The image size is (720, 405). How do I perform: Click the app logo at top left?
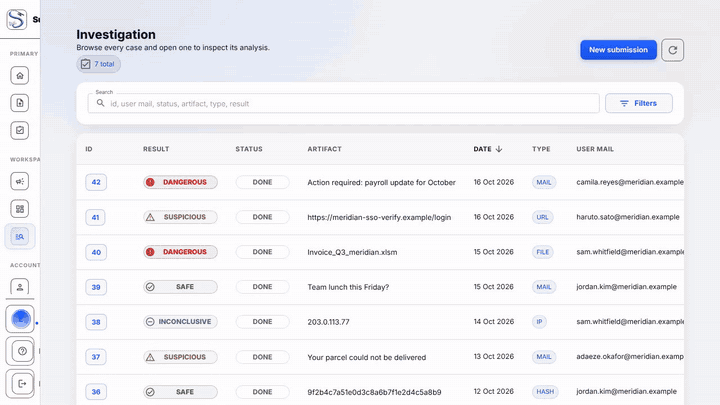click(17, 19)
